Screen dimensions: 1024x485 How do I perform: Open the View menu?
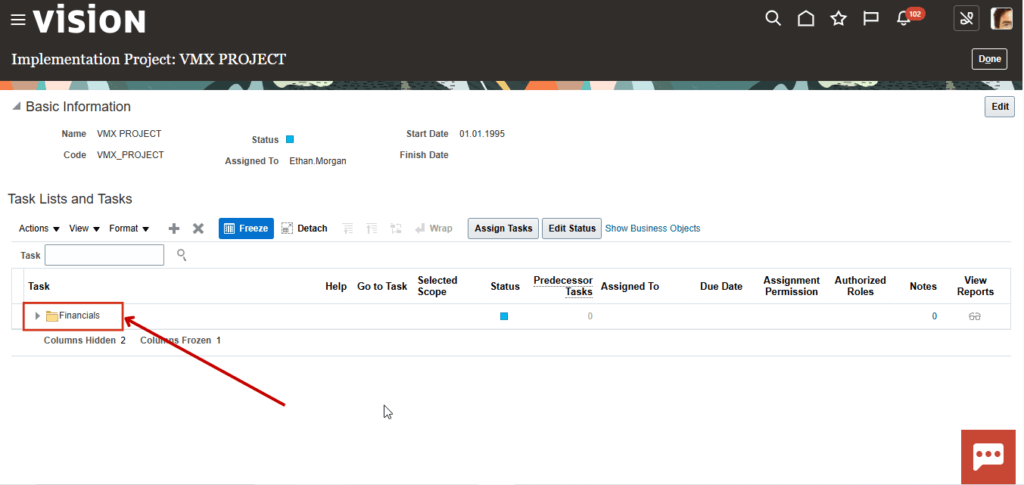tap(84, 228)
